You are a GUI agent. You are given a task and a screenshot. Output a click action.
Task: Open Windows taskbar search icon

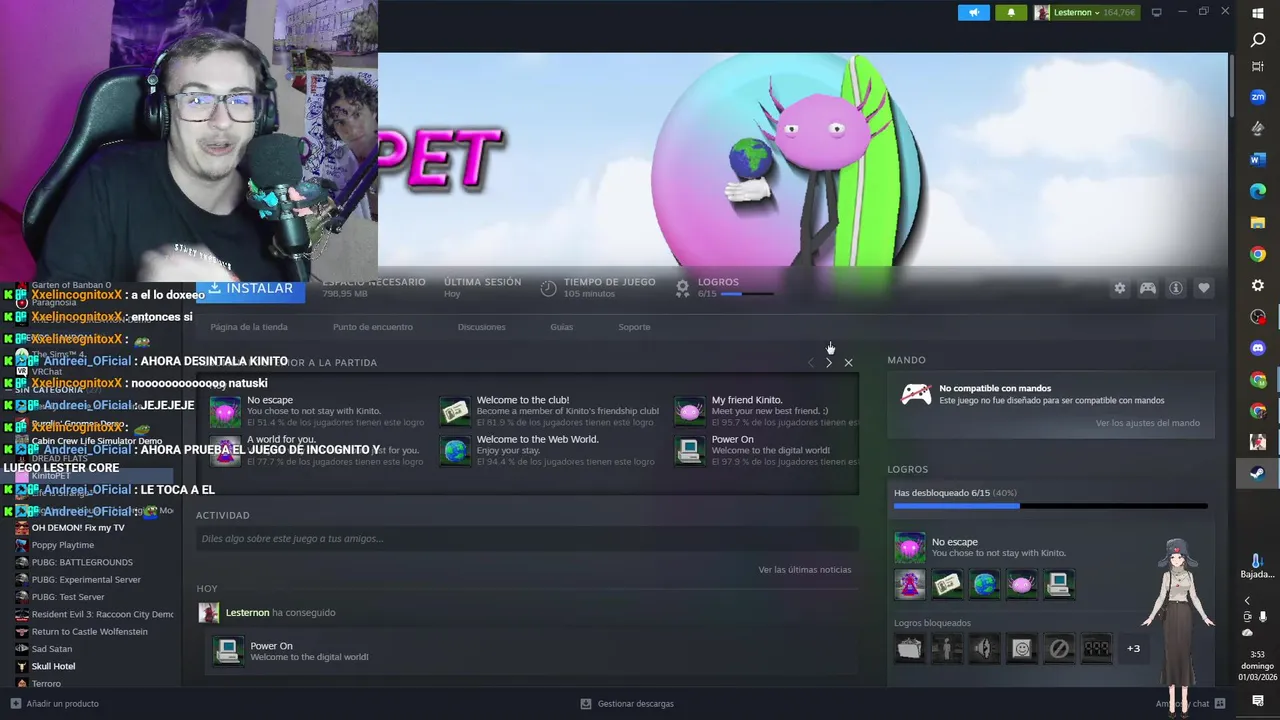pos(1258,40)
